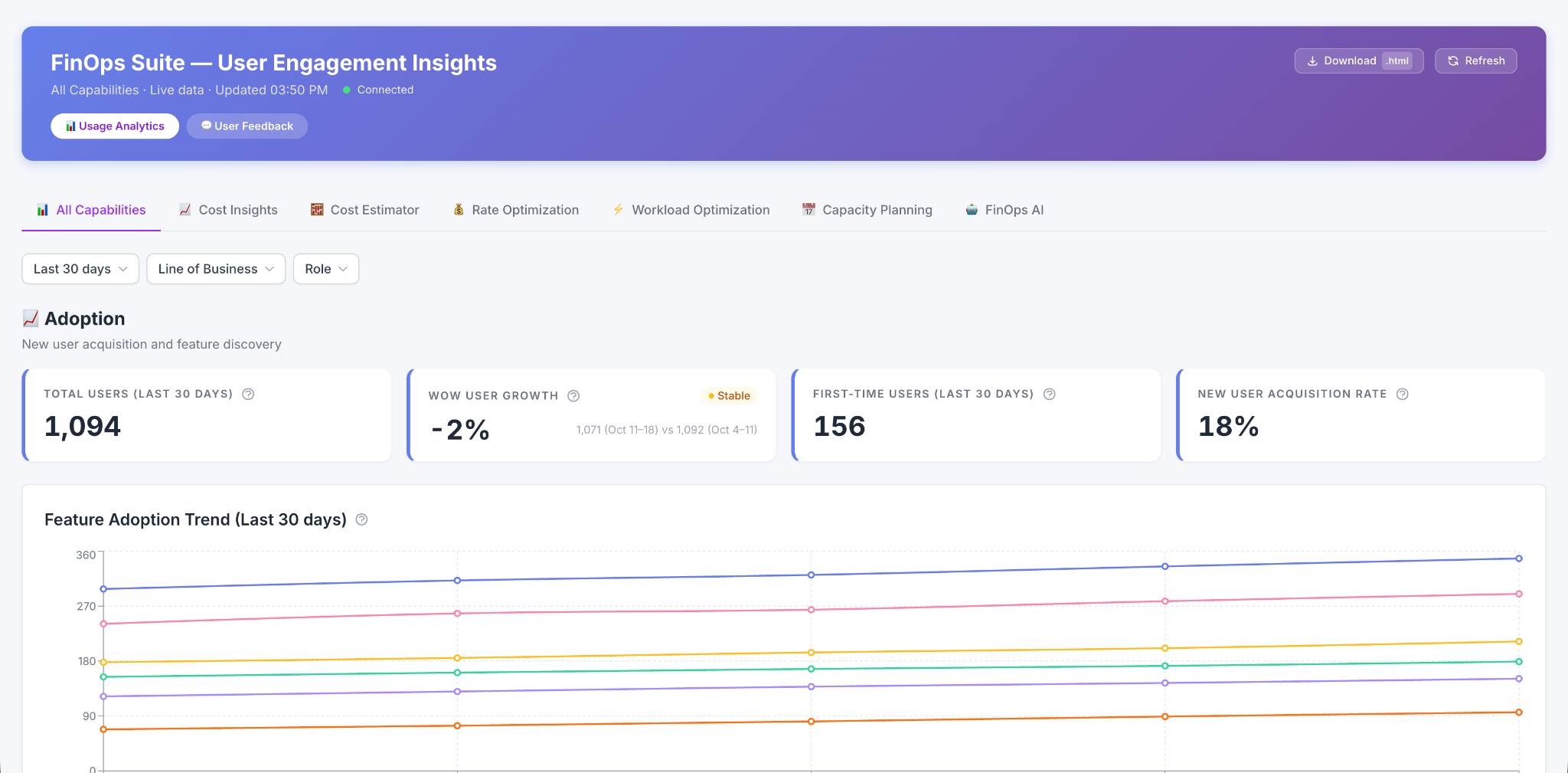
Task: Select the All Capabilities tab
Action: [x=91, y=210]
